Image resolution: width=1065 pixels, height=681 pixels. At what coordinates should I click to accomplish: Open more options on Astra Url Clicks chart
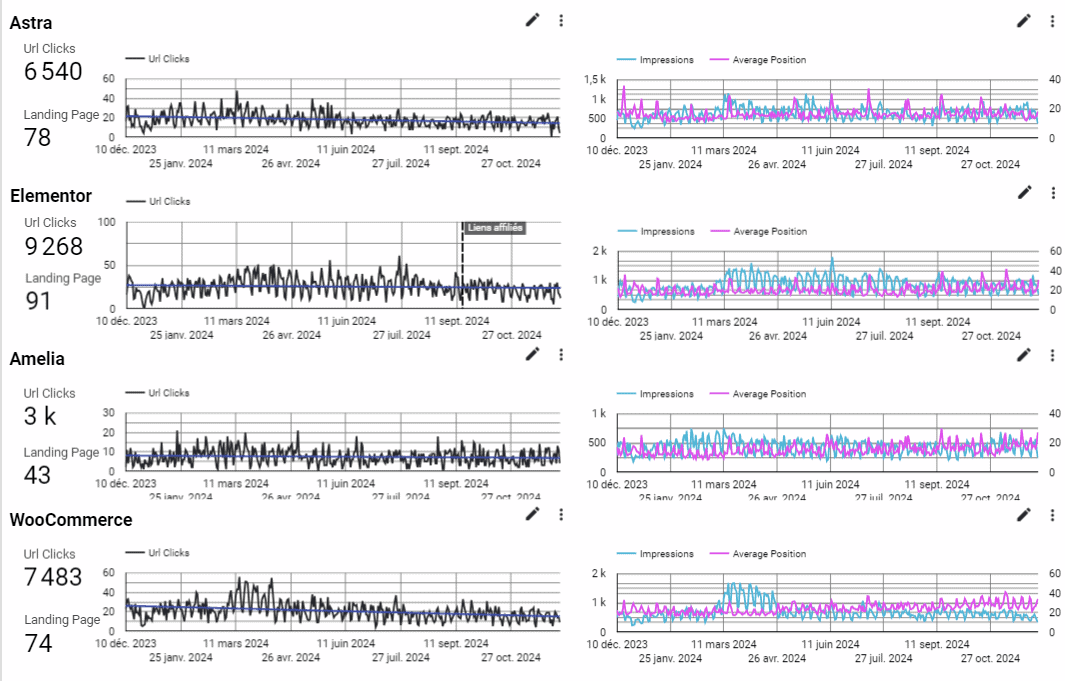561,20
